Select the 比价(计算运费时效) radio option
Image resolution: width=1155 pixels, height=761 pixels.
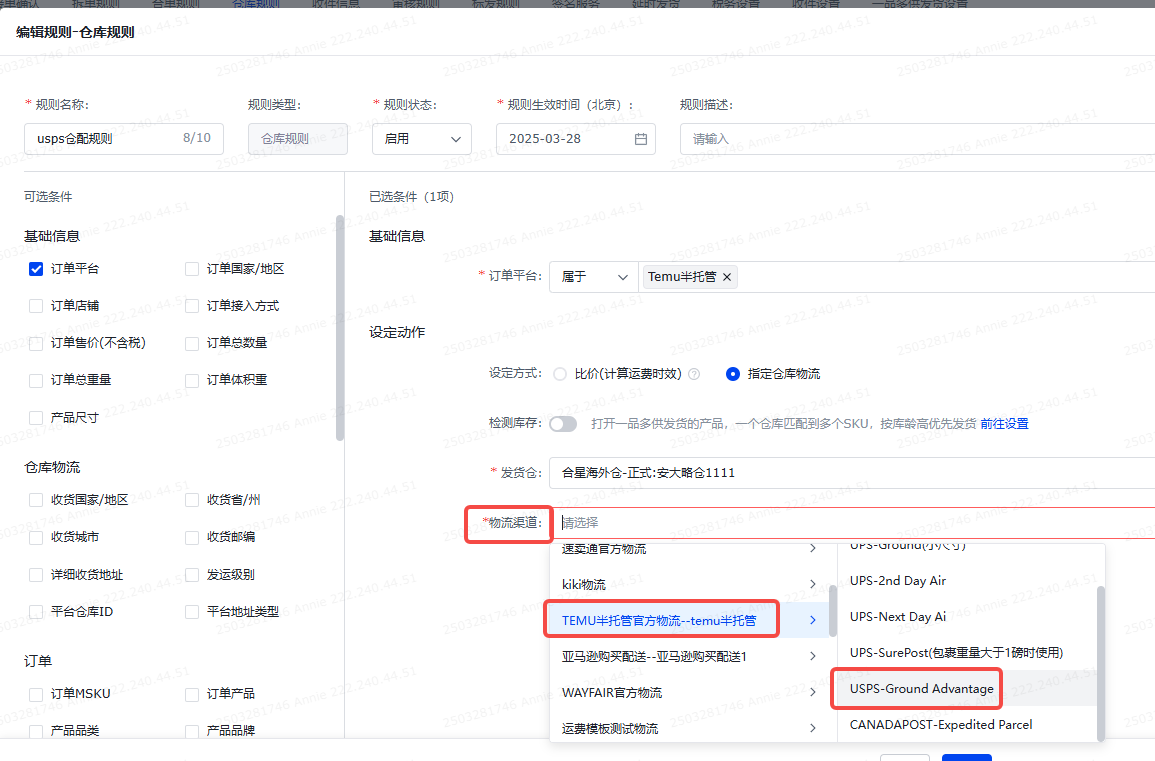561,374
